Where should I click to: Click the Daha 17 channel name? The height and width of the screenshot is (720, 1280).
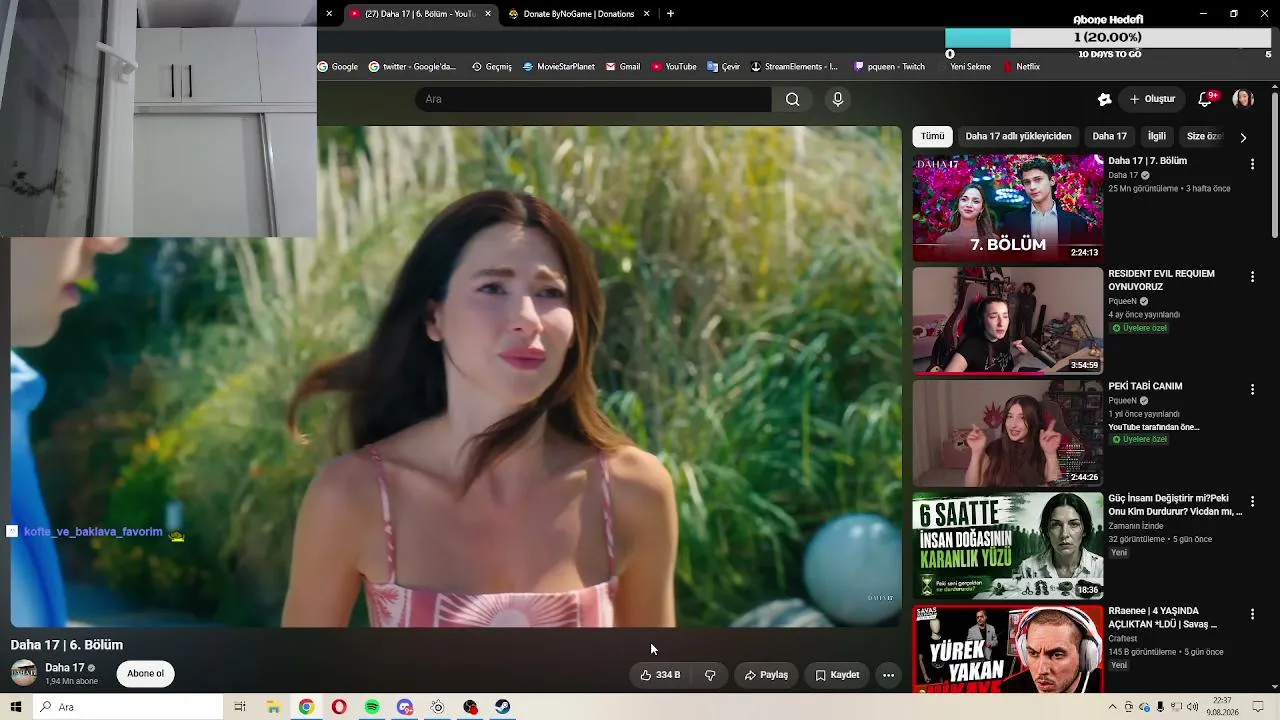pos(64,668)
